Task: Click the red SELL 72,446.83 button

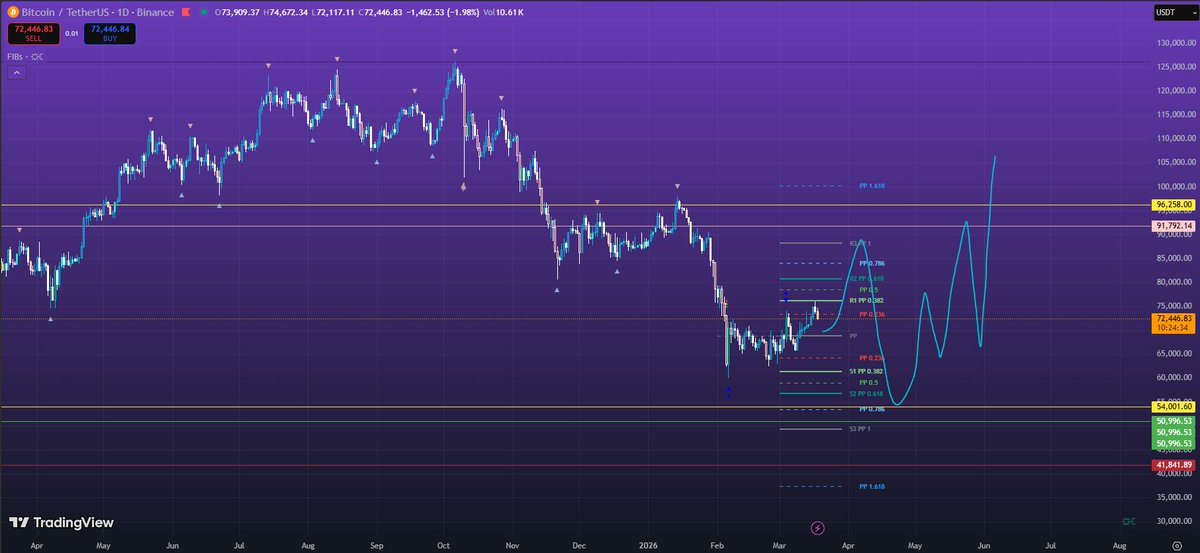Action: pos(32,34)
